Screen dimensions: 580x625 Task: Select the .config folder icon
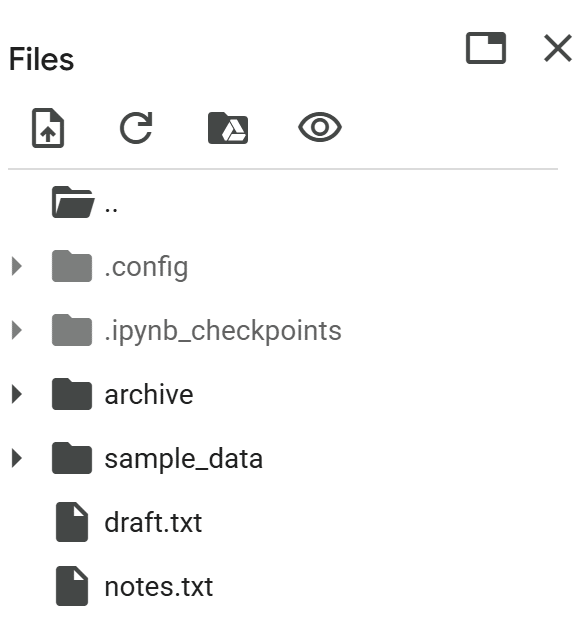[x=72, y=266]
